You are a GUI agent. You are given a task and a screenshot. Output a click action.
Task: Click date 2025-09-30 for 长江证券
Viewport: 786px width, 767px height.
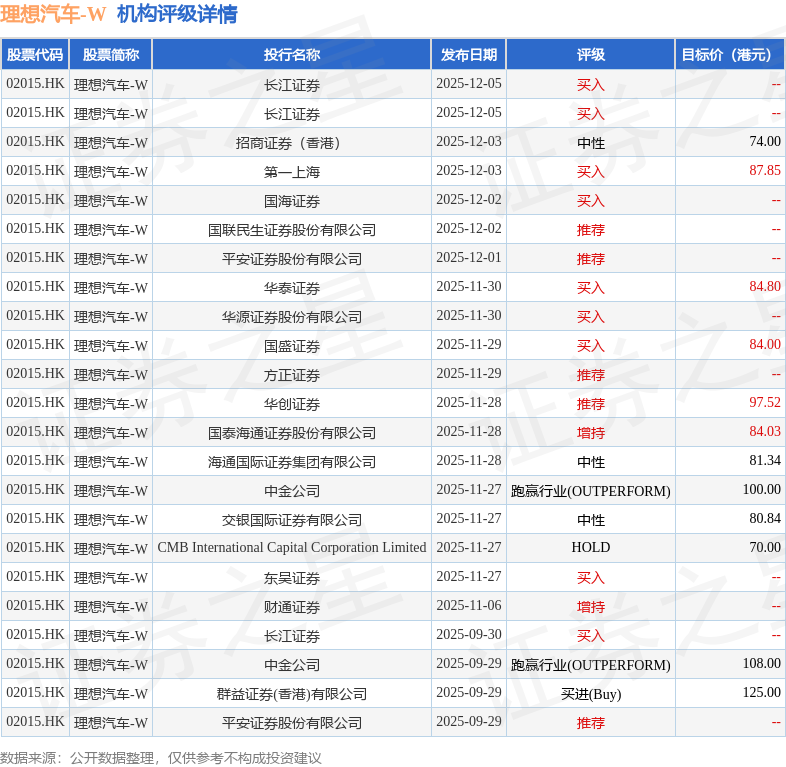click(469, 634)
